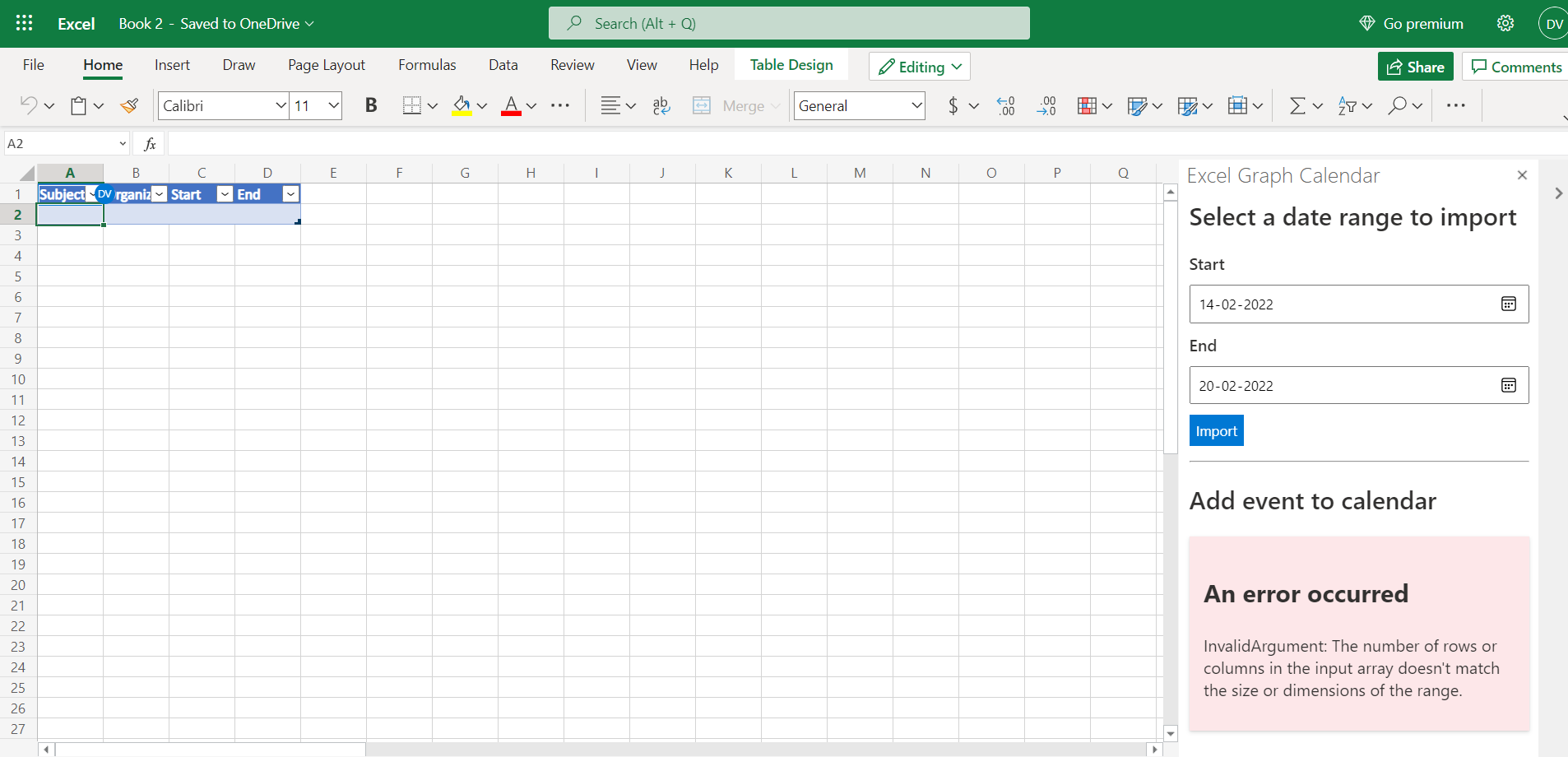Image resolution: width=1568 pixels, height=757 pixels.
Task: Click inside the Search bar
Action: click(788, 22)
